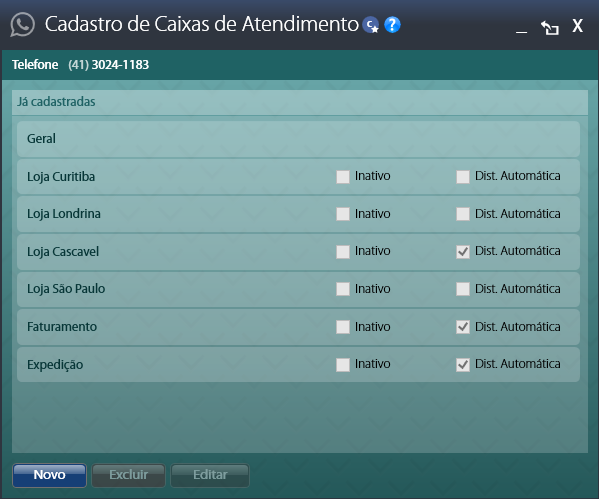This screenshot has width=599, height=499.
Task: Check Inativo for Loja Curitiba
Action: tap(343, 177)
